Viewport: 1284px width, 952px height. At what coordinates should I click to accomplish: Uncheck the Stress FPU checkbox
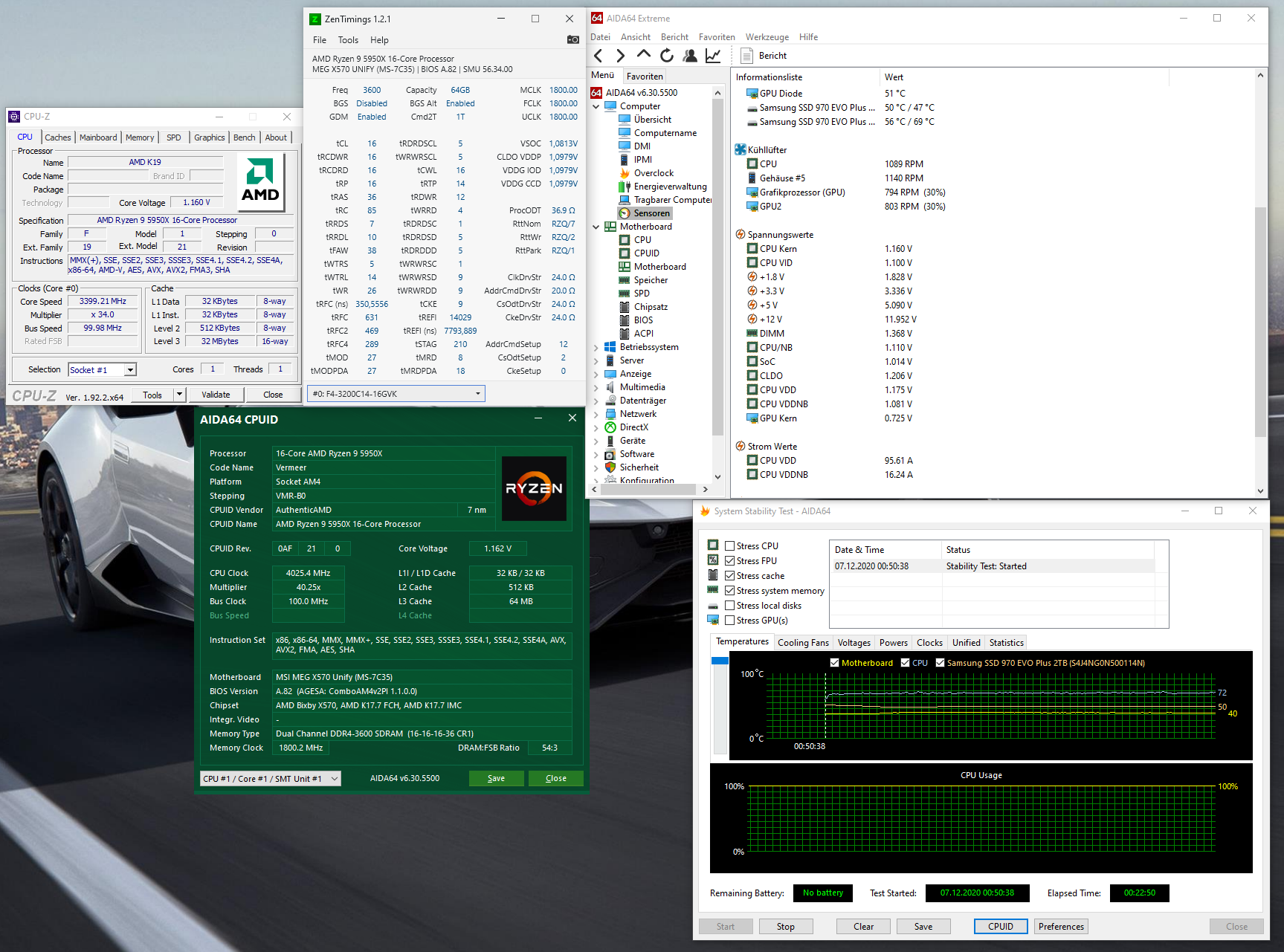[x=730, y=560]
